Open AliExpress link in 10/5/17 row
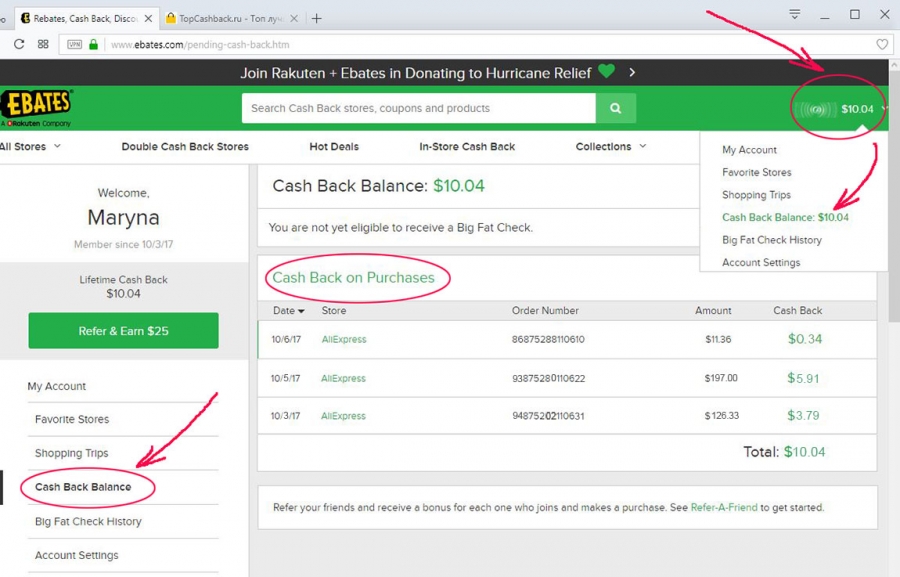900x577 pixels. [343, 378]
